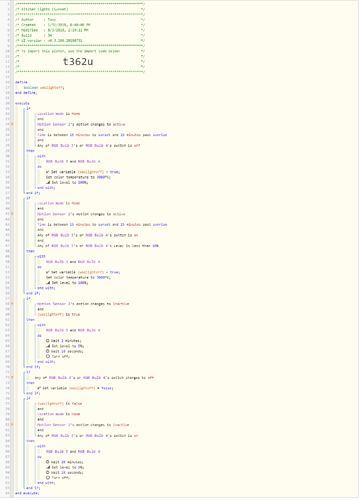Click Motion Sensor 2 condition on line 24

pyautogui.click(x=81, y=125)
